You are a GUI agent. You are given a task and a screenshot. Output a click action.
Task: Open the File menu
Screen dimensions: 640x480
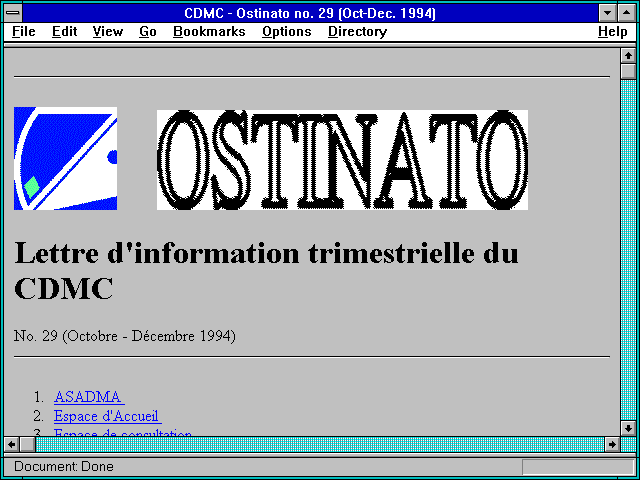pyautogui.click(x=24, y=32)
